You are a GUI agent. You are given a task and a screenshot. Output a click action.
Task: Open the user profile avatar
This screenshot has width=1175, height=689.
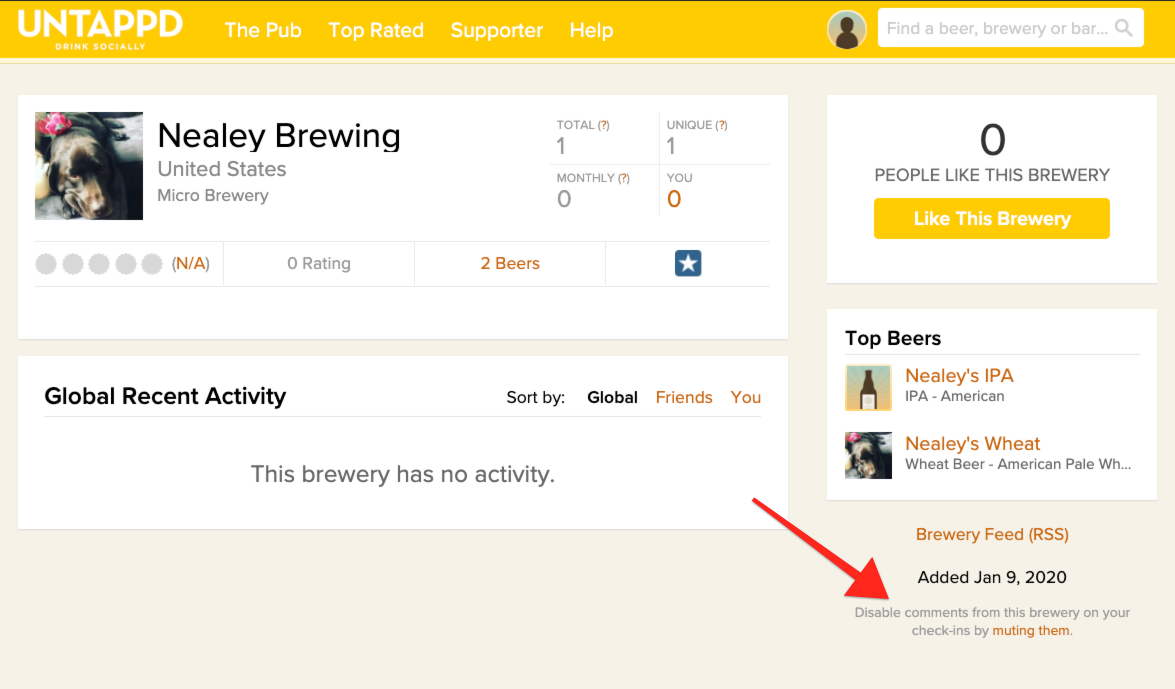coord(847,30)
